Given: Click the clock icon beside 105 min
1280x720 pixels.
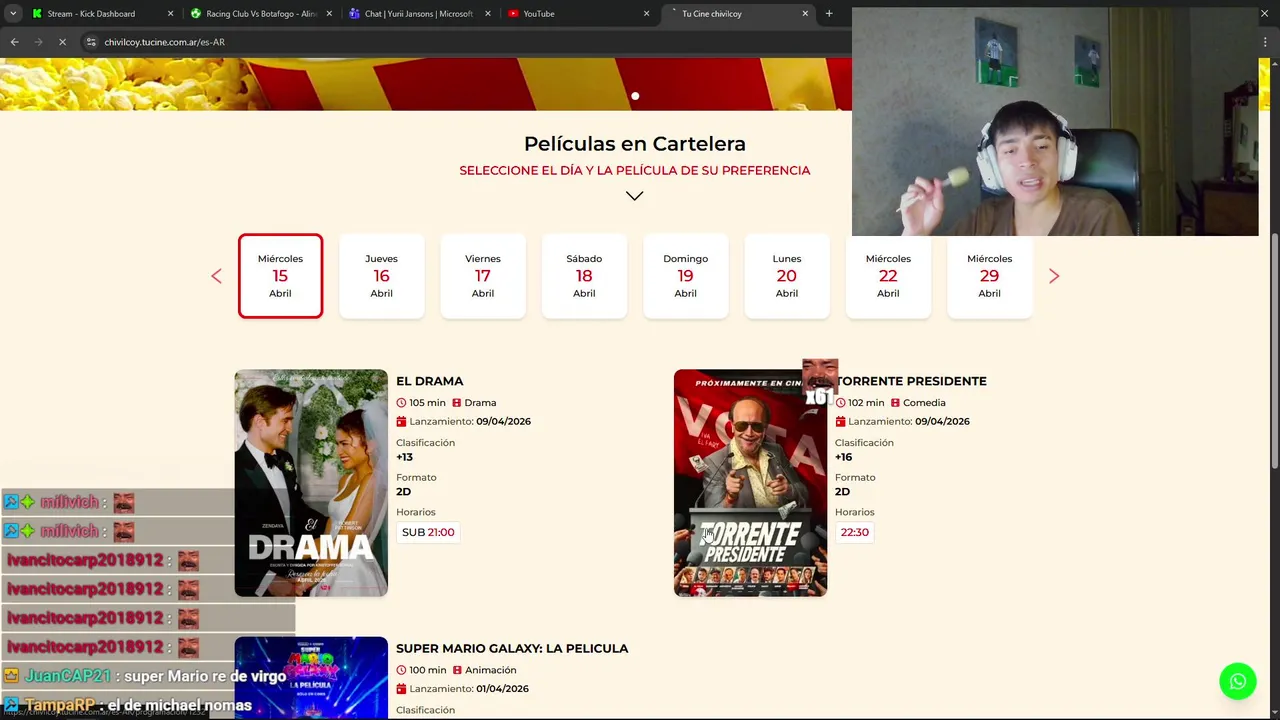Looking at the screenshot, I should (x=401, y=403).
